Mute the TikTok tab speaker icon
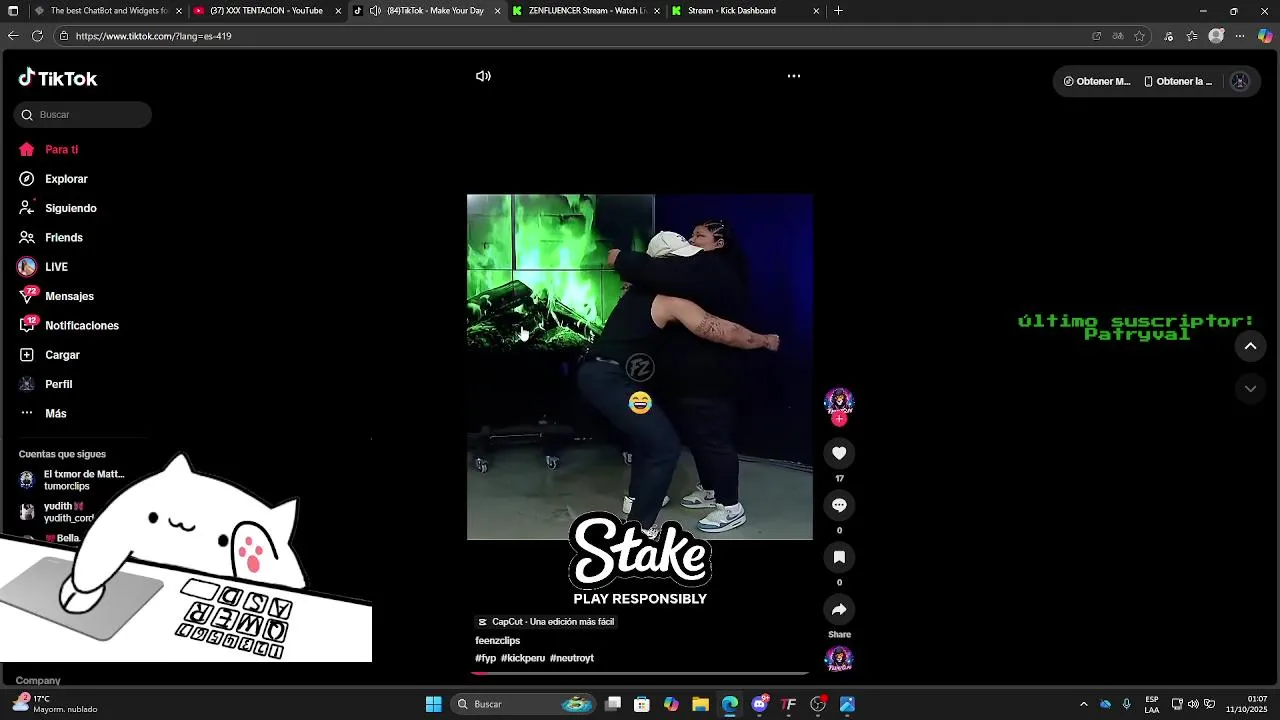This screenshot has width=1280, height=720. coord(375,11)
